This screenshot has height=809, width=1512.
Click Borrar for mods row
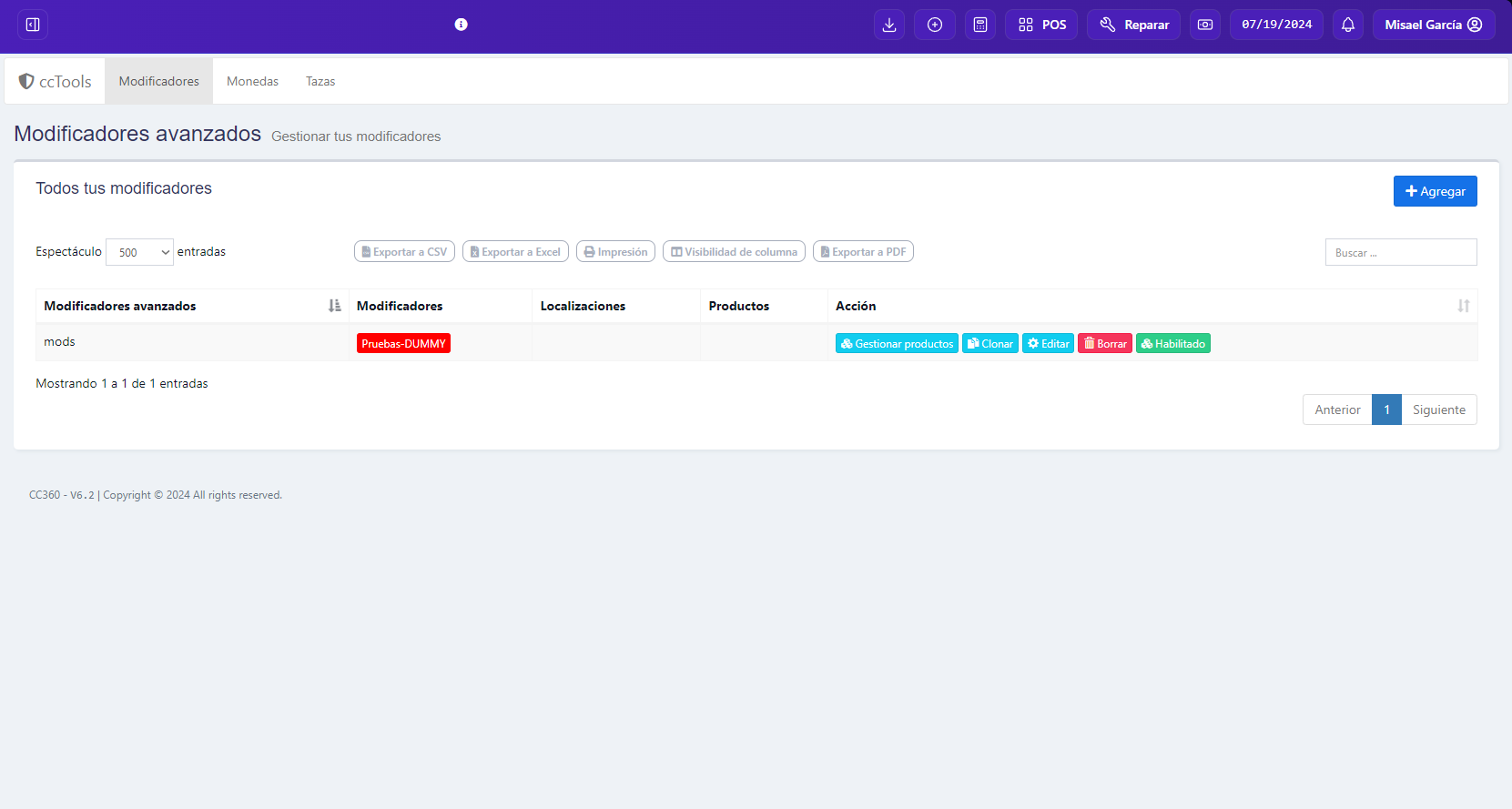pos(1105,343)
